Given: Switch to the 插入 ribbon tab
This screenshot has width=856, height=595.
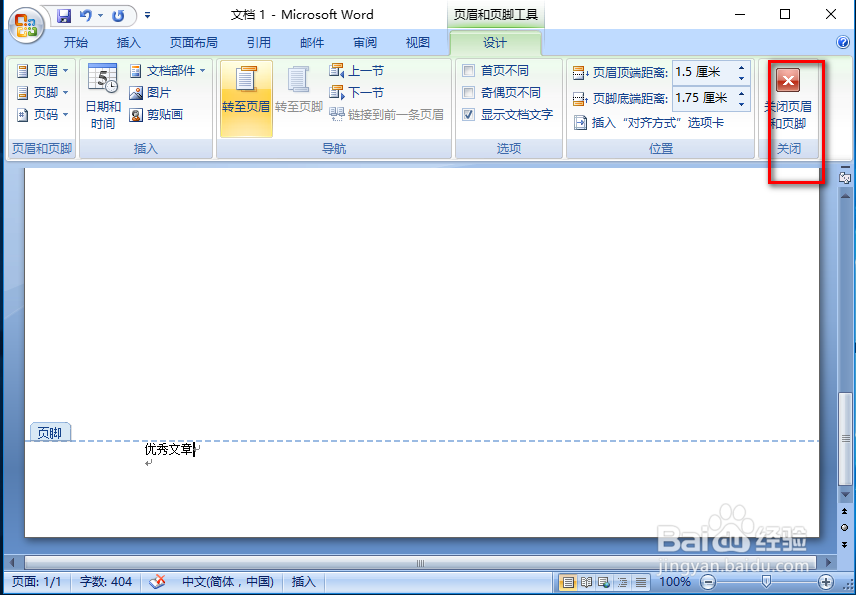Looking at the screenshot, I should tap(128, 42).
